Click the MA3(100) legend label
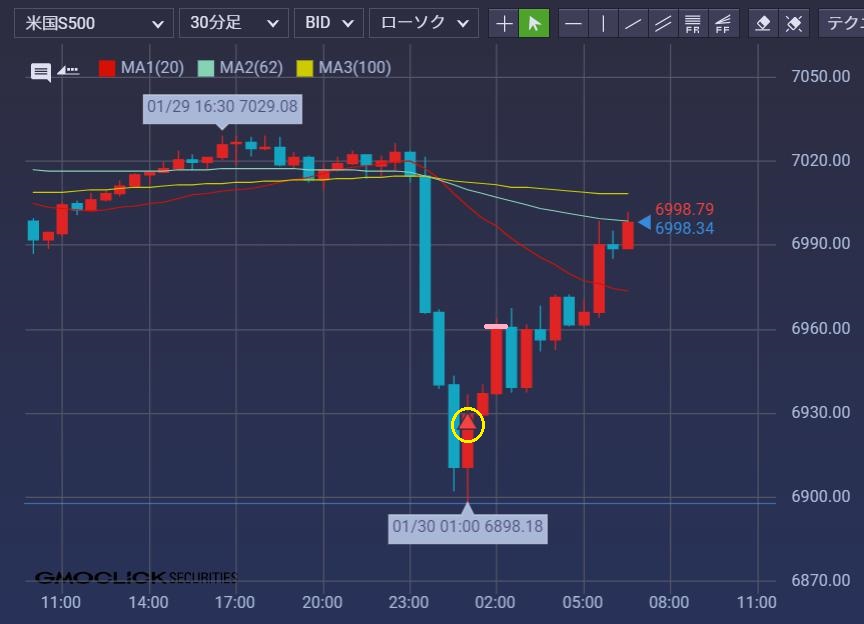Screen dimensions: 864x624 coord(354,68)
